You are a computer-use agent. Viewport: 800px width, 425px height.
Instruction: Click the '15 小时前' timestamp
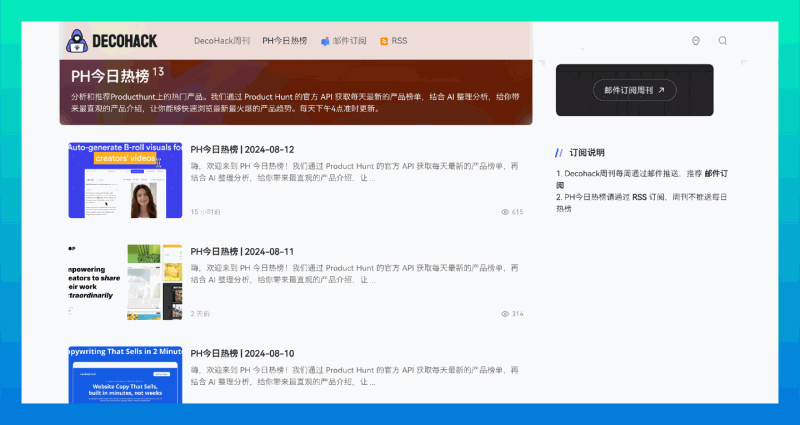(206, 212)
